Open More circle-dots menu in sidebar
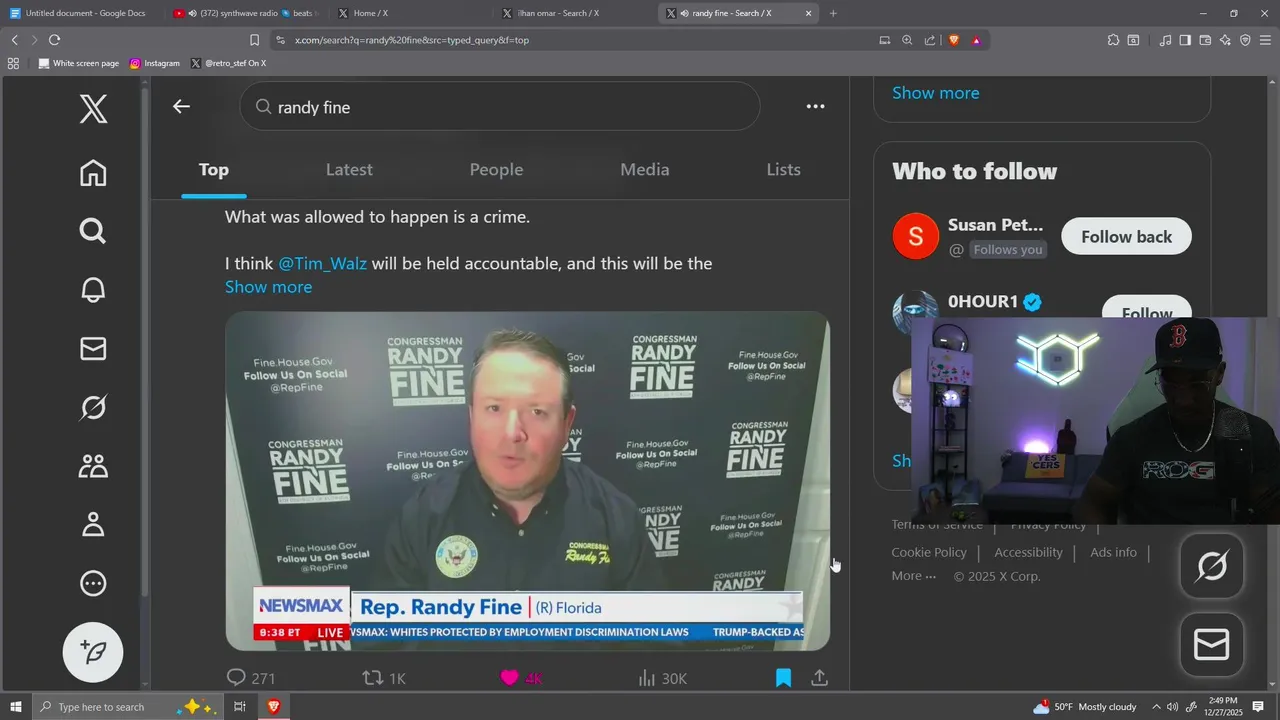Viewport: 1280px width, 720px height. coord(93,583)
